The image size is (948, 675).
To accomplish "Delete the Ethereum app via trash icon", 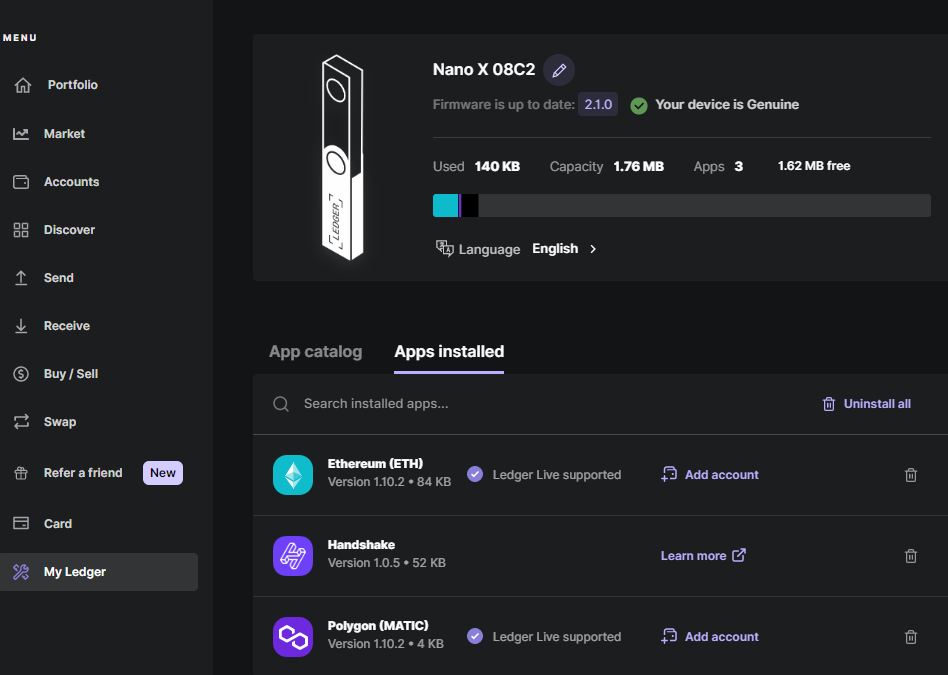I will pyautogui.click(x=911, y=475).
